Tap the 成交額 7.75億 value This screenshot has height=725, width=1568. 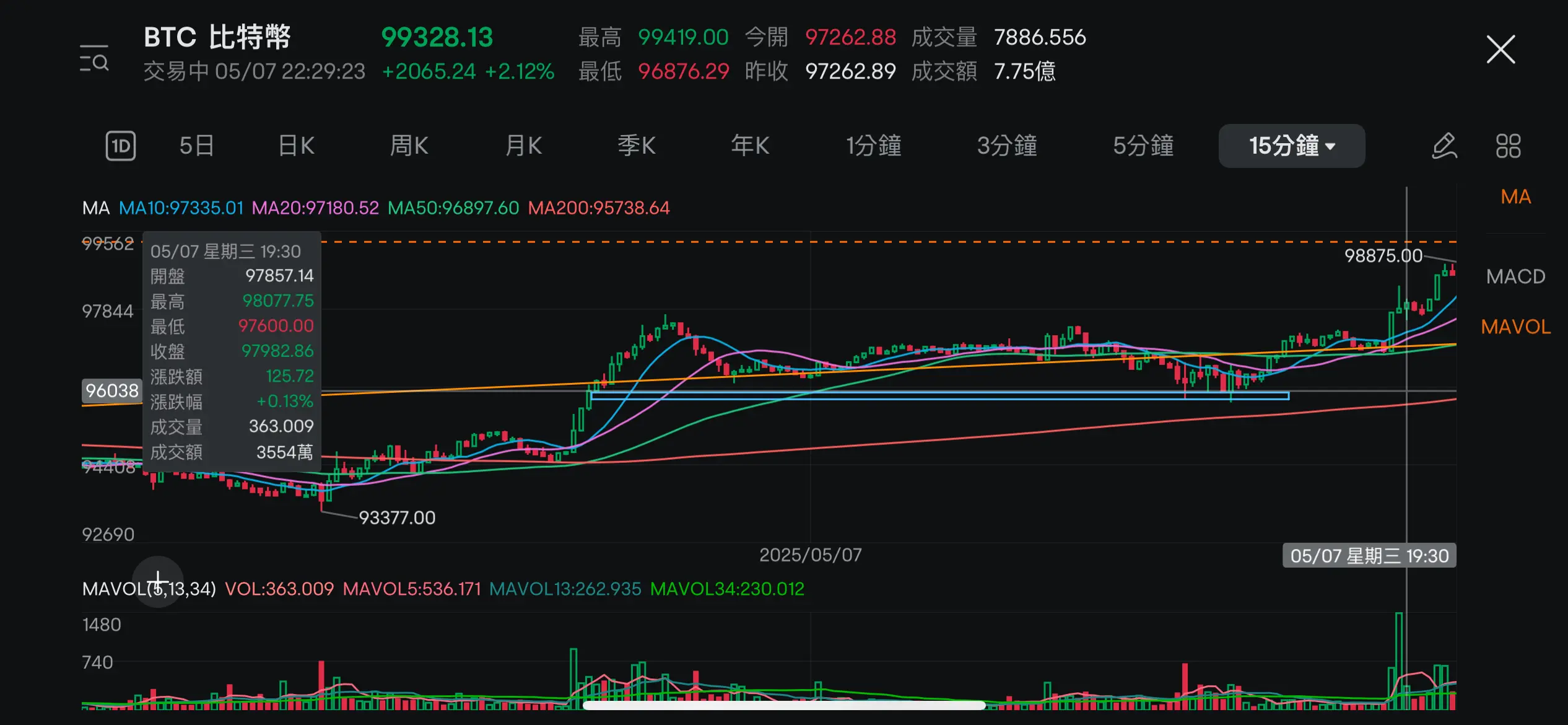point(1024,71)
